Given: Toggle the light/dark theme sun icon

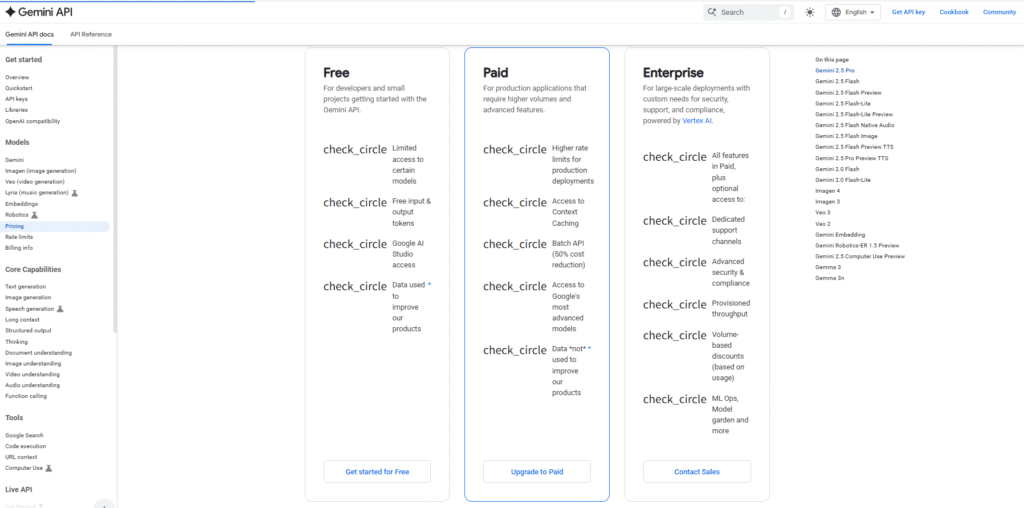Looking at the screenshot, I should tap(809, 12).
